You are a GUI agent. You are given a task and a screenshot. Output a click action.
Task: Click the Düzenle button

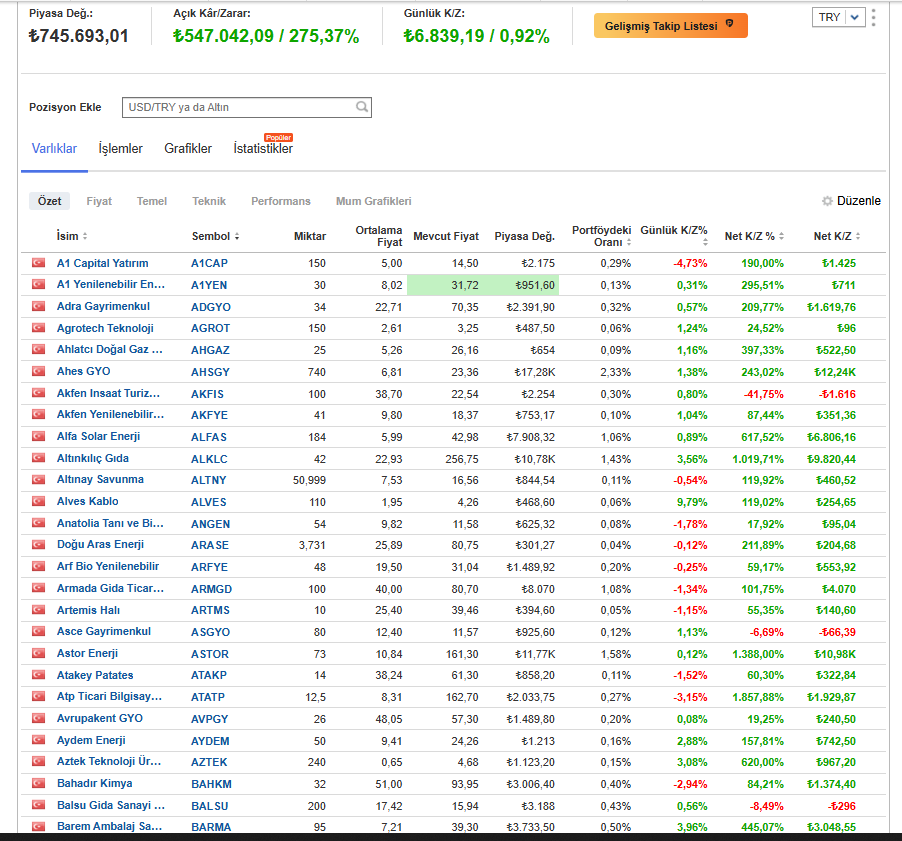[851, 201]
